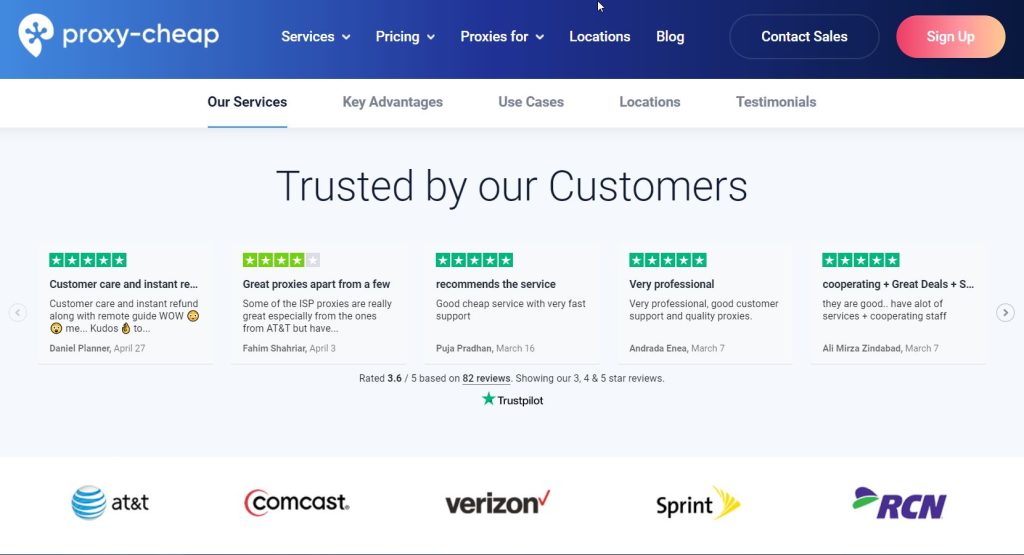The image size is (1024, 555).
Task: Click the Sprint logo
Action: coord(697,503)
